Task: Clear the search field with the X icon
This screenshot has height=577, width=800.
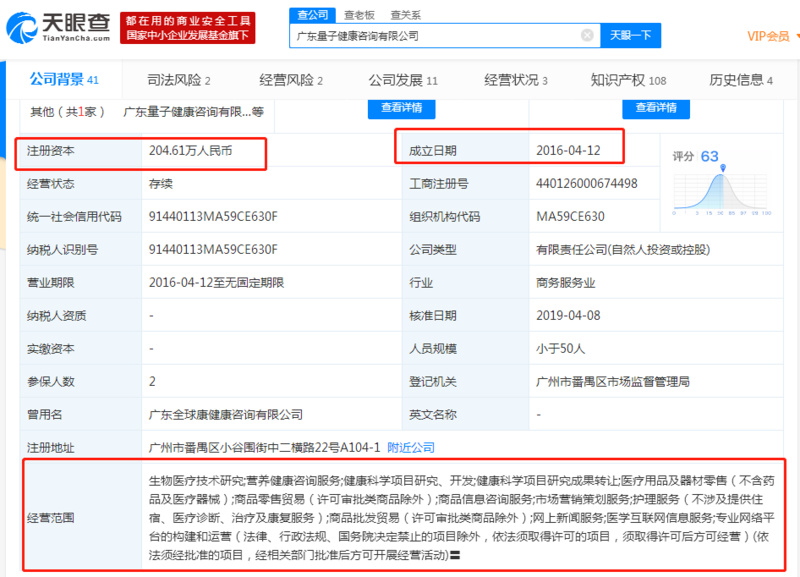Action: (587, 35)
